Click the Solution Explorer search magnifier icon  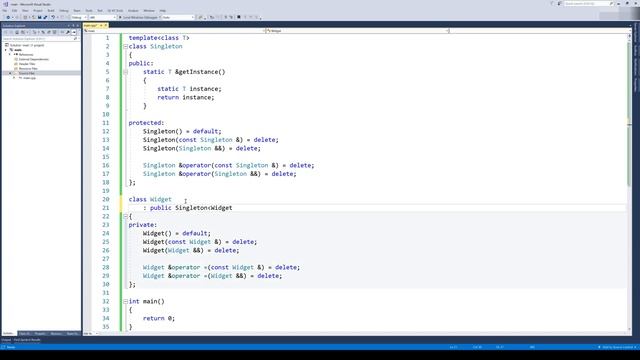(75, 39)
